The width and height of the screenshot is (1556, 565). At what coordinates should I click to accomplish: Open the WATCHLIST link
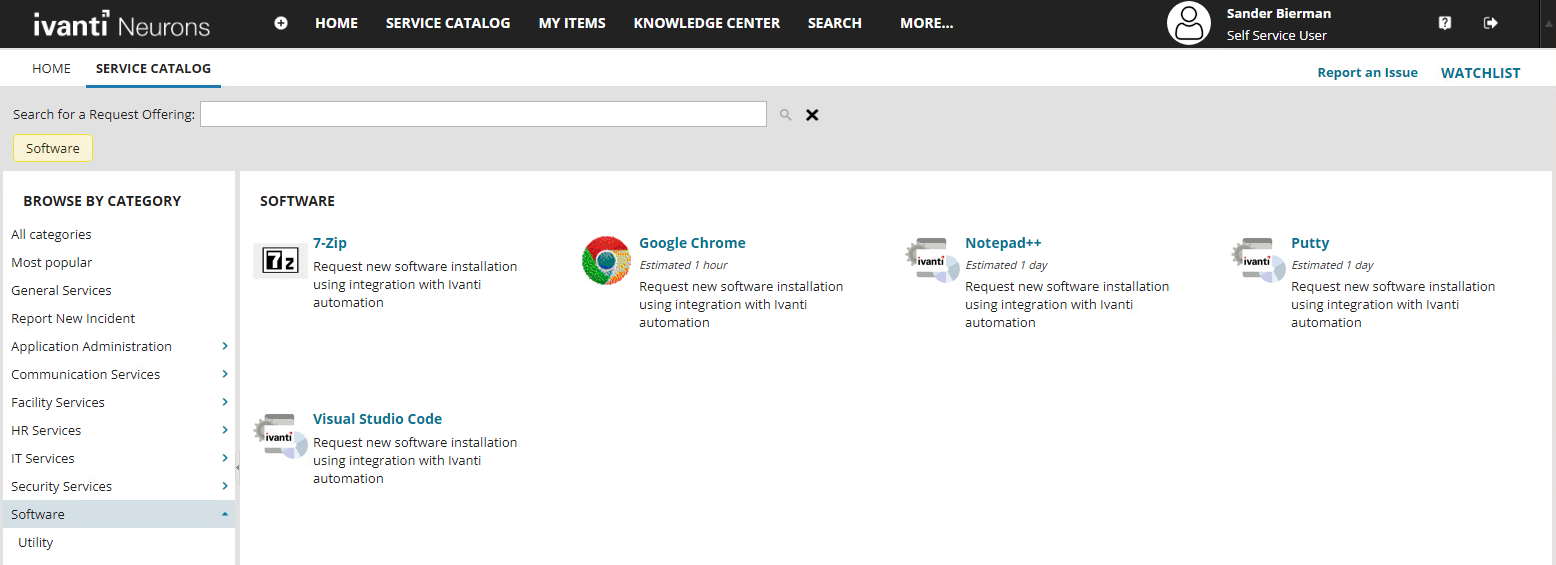(1480, 73)
